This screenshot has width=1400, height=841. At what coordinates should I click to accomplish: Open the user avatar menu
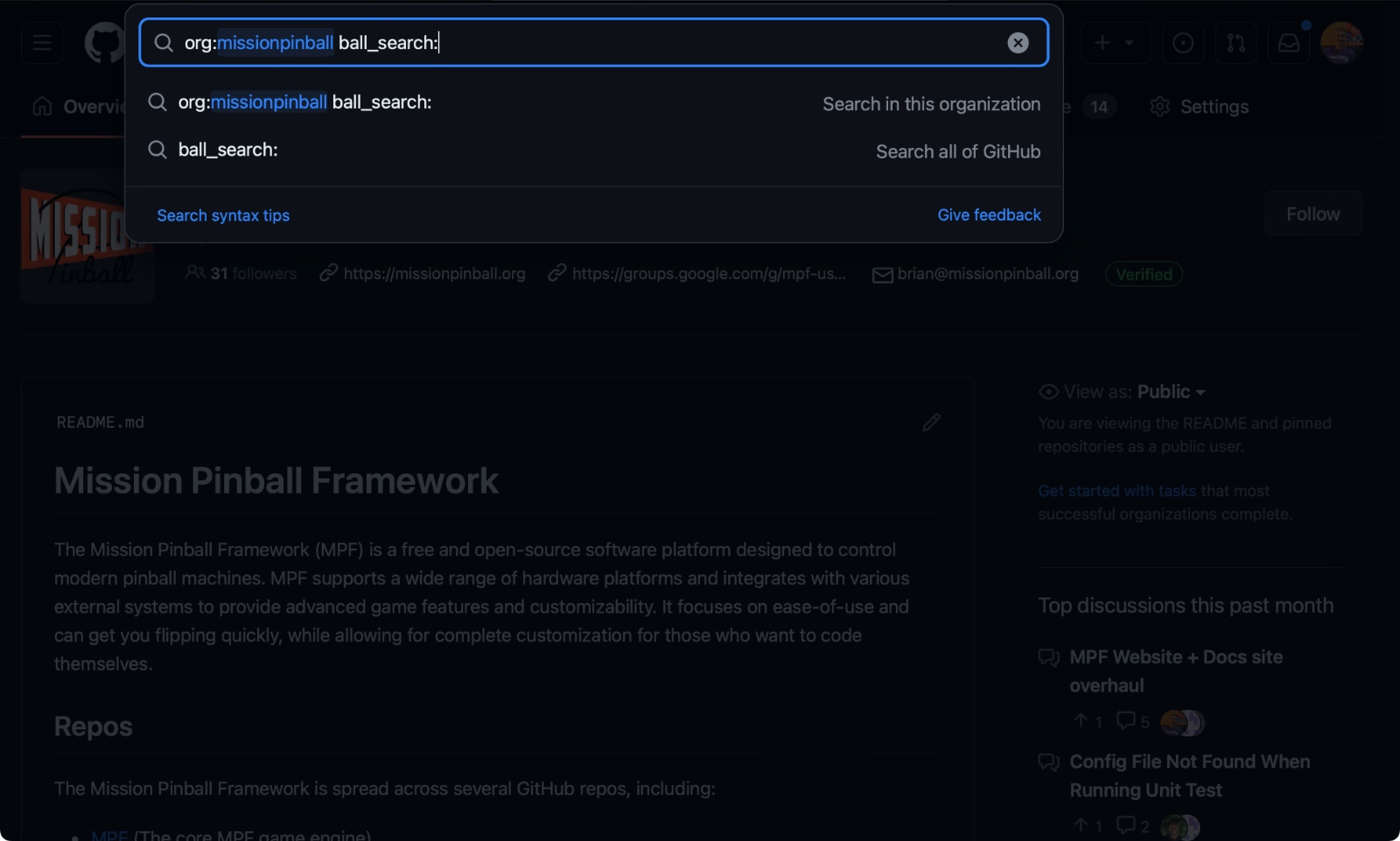tap(1342, 43)
